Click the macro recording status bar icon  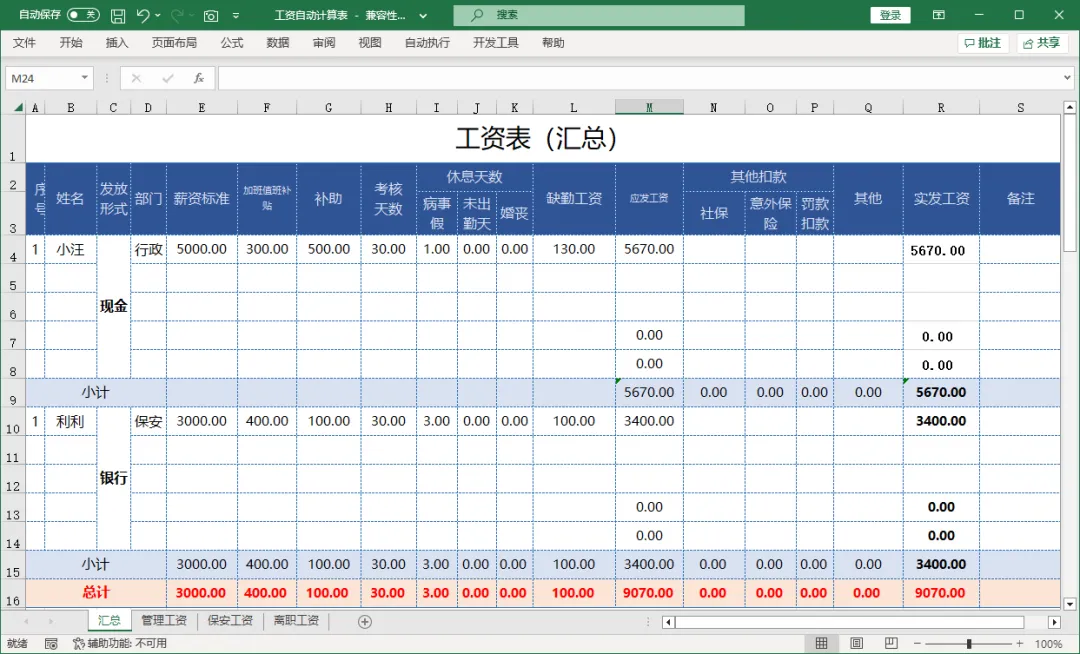click(x=51, y=644)
